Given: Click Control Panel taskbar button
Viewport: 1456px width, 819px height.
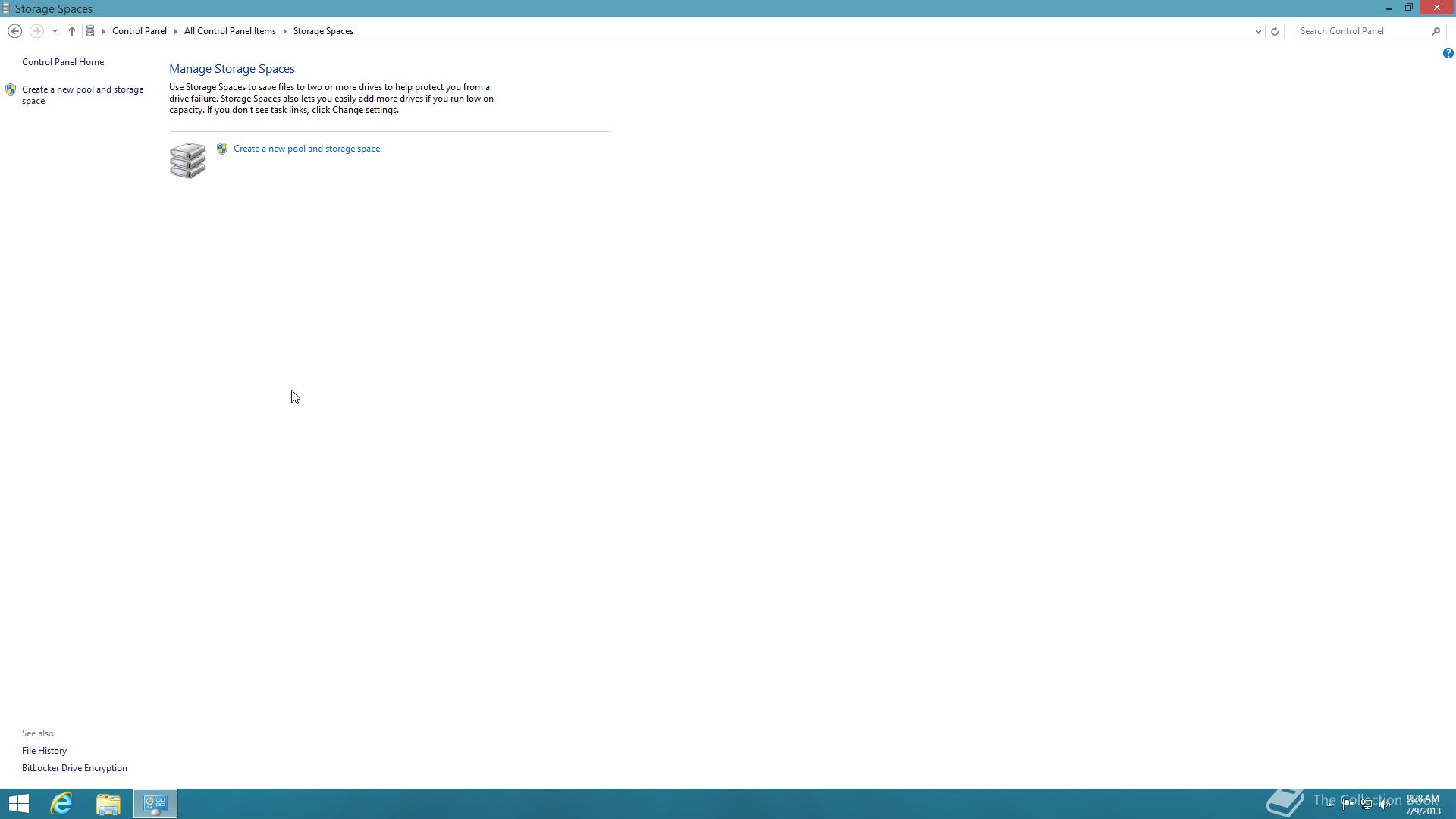Looking at the screenshot, I should point(155,804).
